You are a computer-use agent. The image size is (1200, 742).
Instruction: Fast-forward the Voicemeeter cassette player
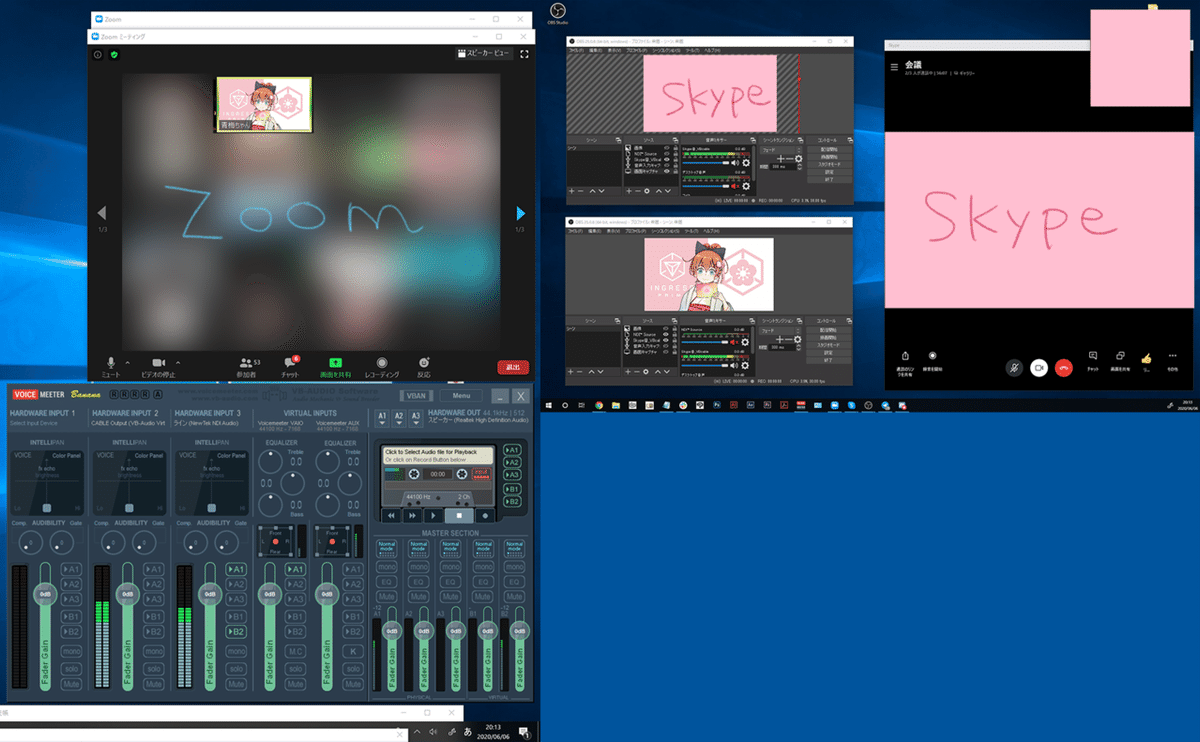pyautogui.click(x=411, y=515)
